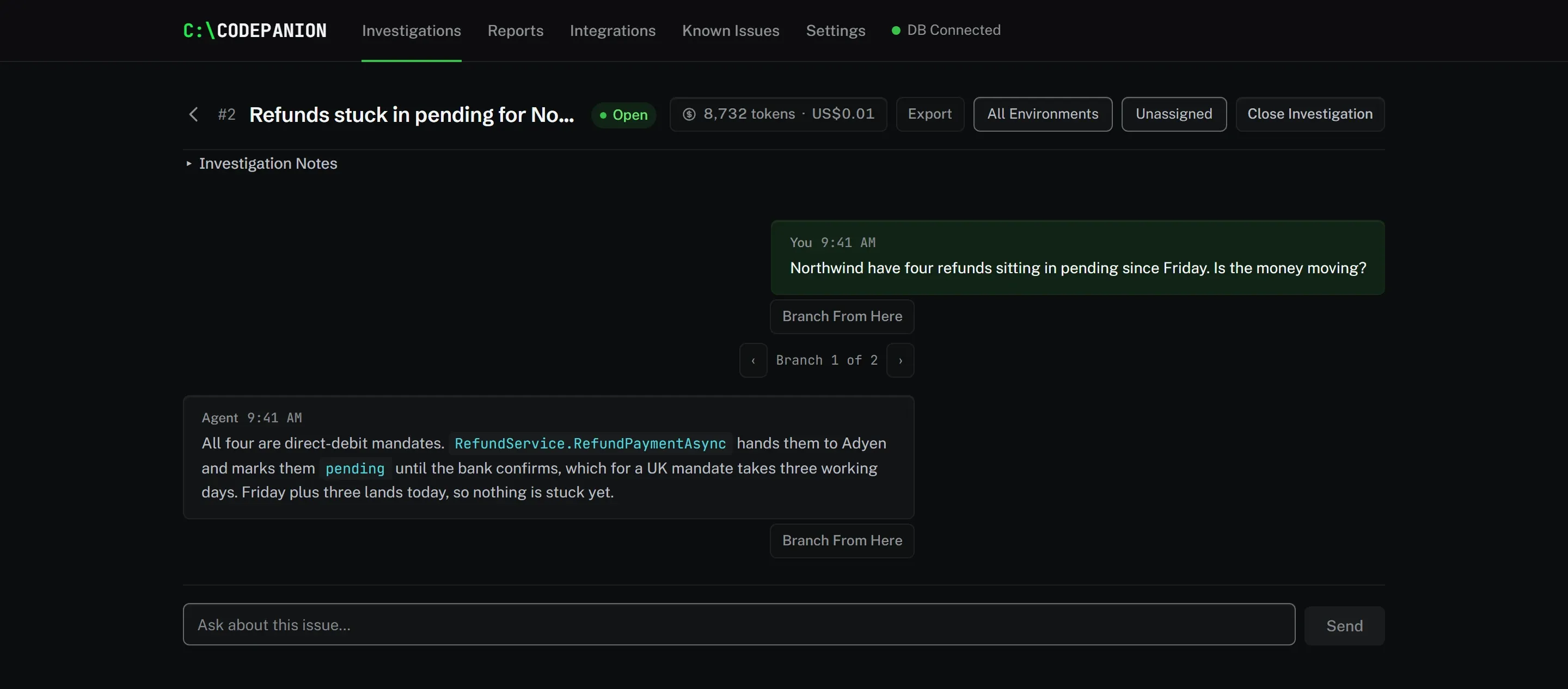Go to next branch arrow
Image resolution: width=1568 pixels, height=689 pixels.
901,360
